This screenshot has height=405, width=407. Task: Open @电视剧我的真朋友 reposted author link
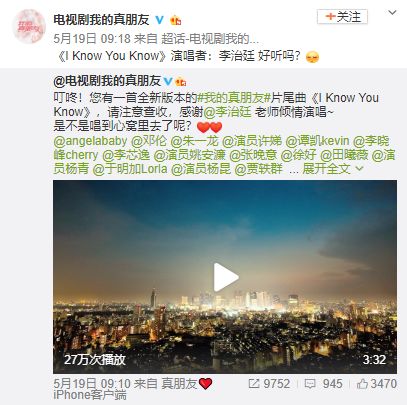point(107,81)
